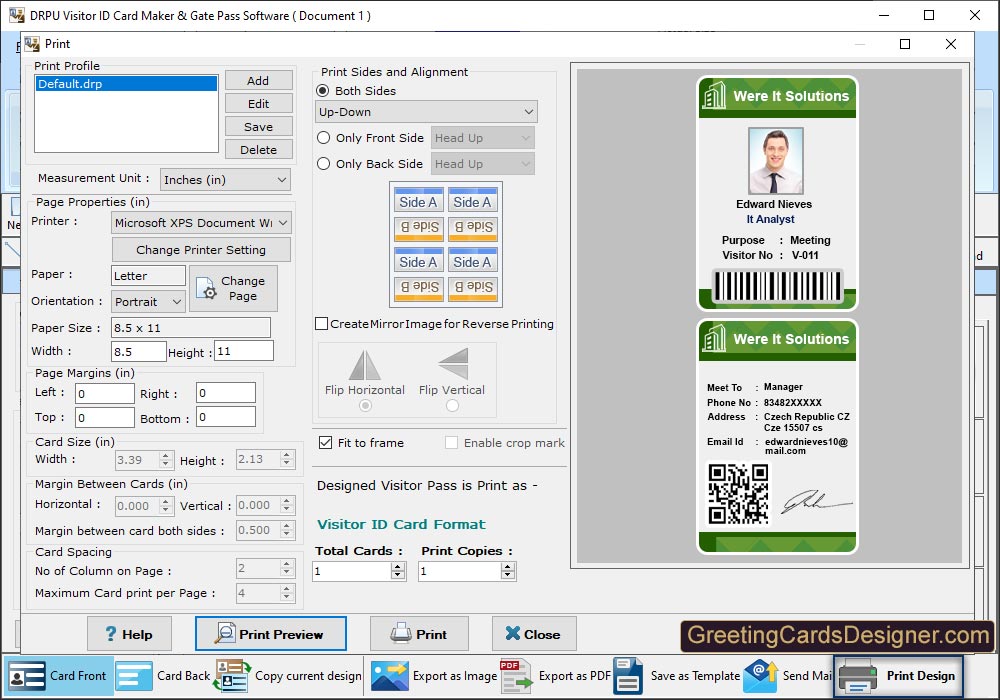The image size is (1000, 700).
Task: Click Change Printer Setting
Action: (x=201, y=249)
